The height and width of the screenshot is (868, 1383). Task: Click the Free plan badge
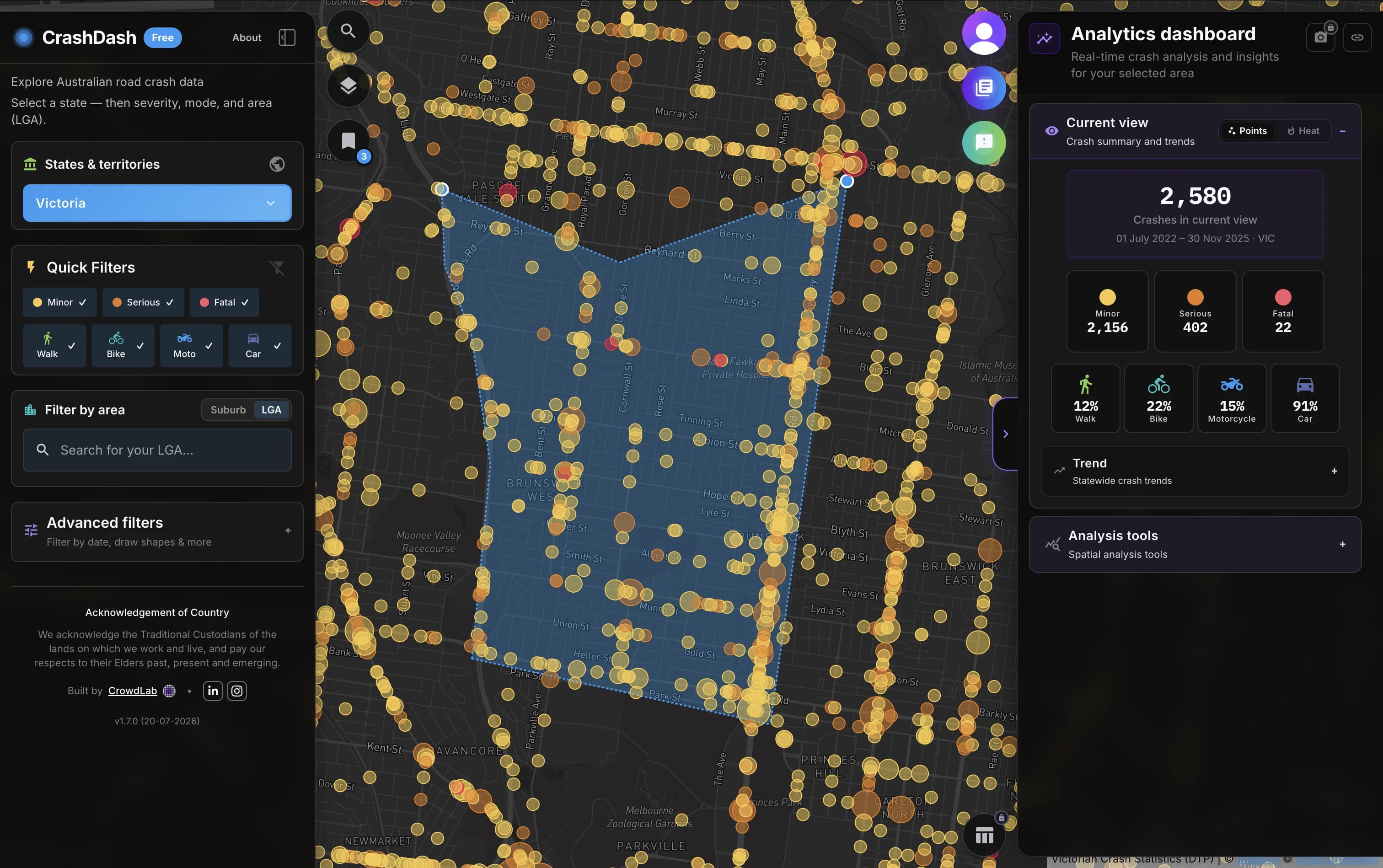(x=162, y=38)
